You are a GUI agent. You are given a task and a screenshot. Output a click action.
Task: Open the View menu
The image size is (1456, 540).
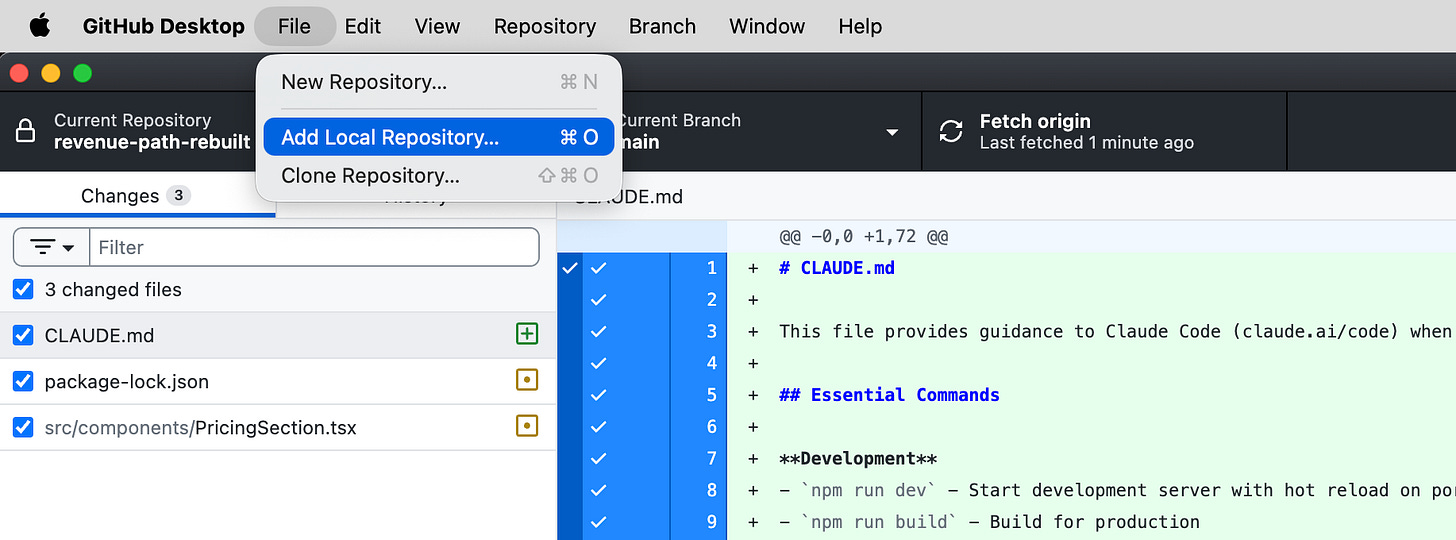coord(437,26)
